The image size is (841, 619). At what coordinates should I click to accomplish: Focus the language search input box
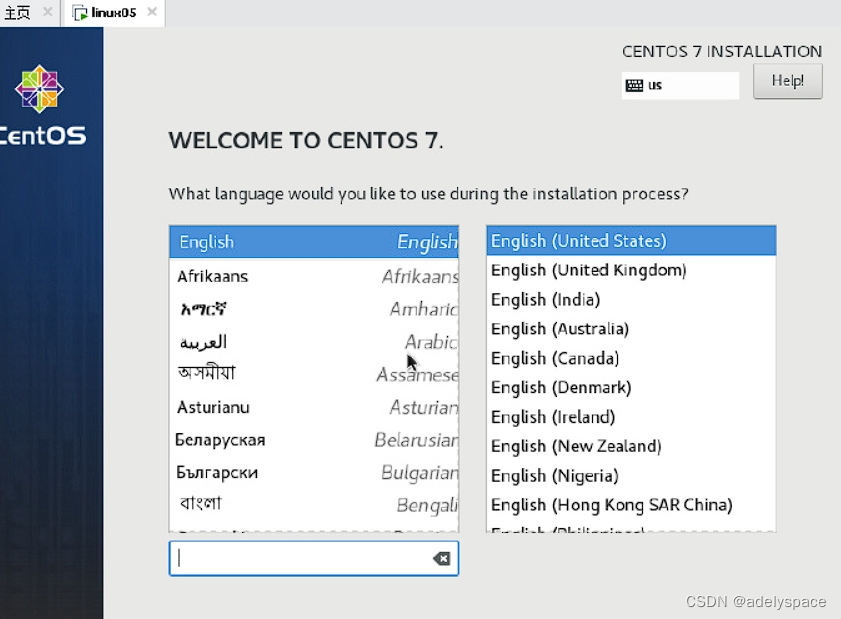tap(314, 558)
